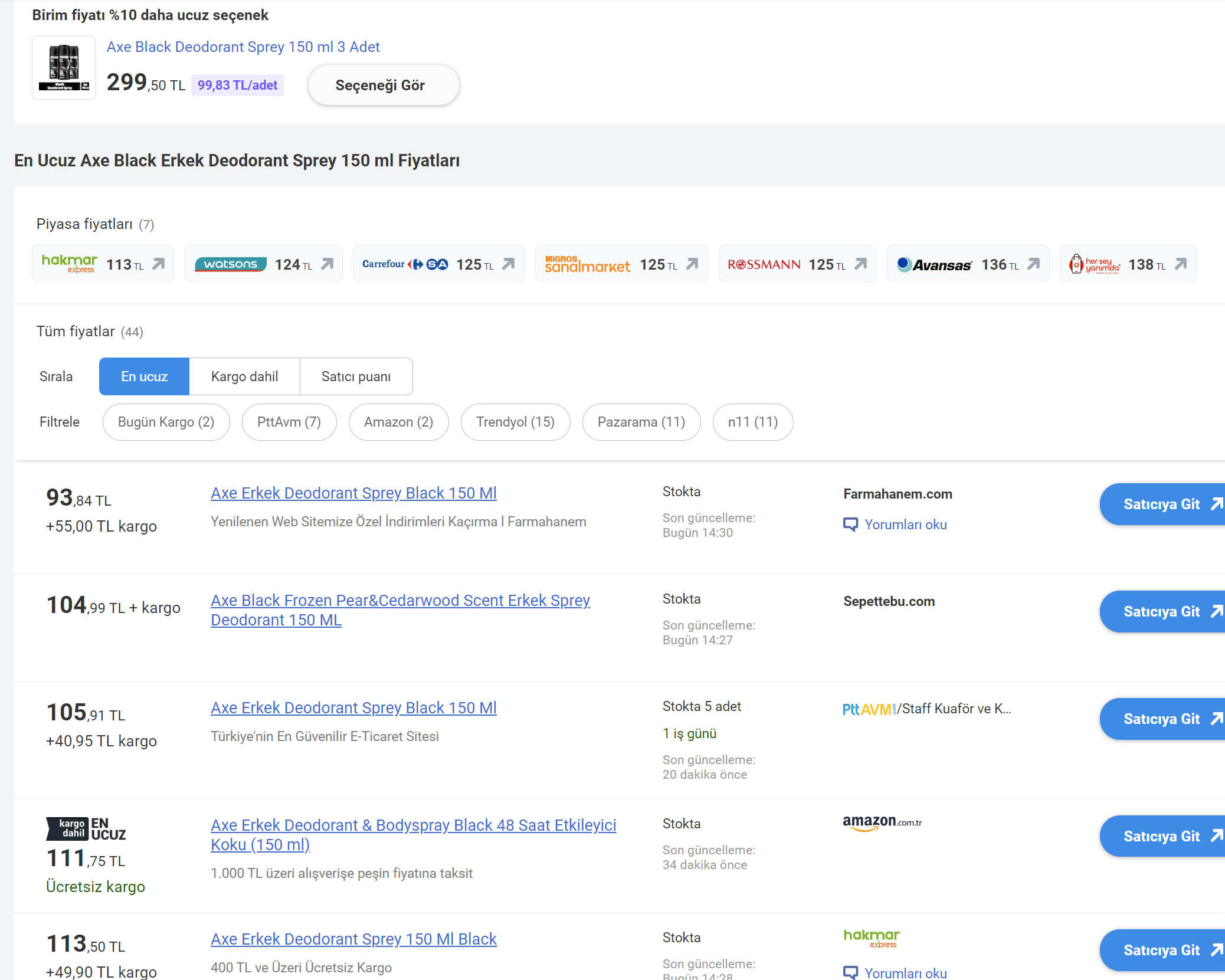The image size is (1225, 980).
Task: Click the Watsons logo
Action: 231,264
